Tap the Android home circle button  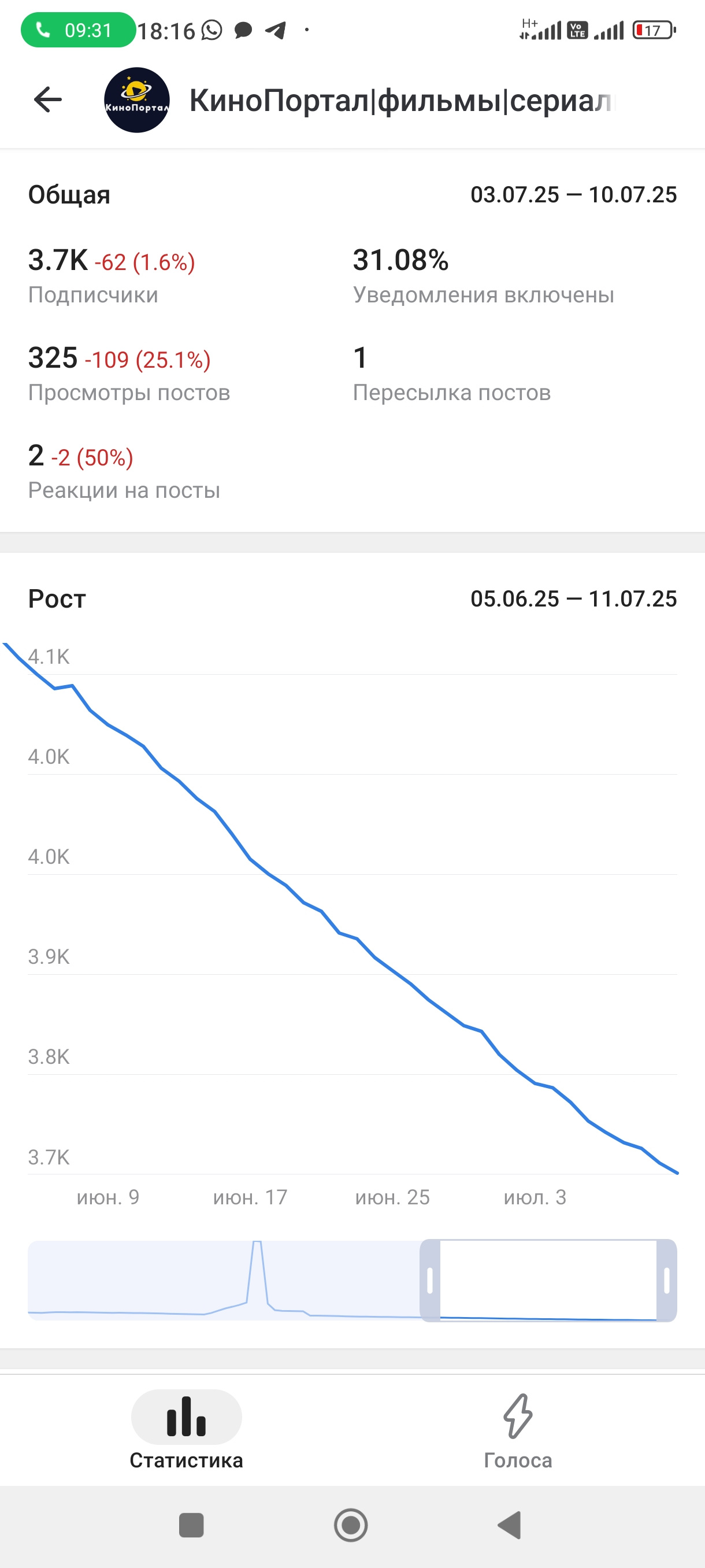click(351, 1525)
